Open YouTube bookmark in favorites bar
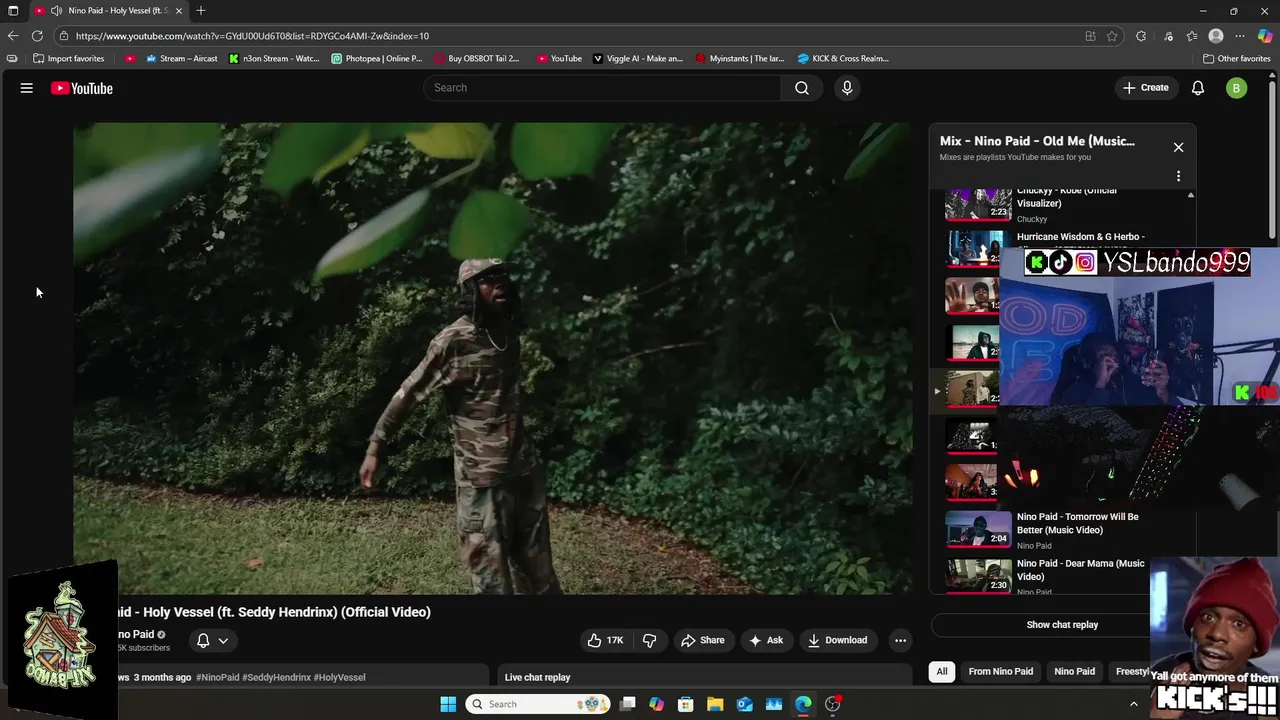The width and height of the screenshot is (1280, 720). point(559,58)
